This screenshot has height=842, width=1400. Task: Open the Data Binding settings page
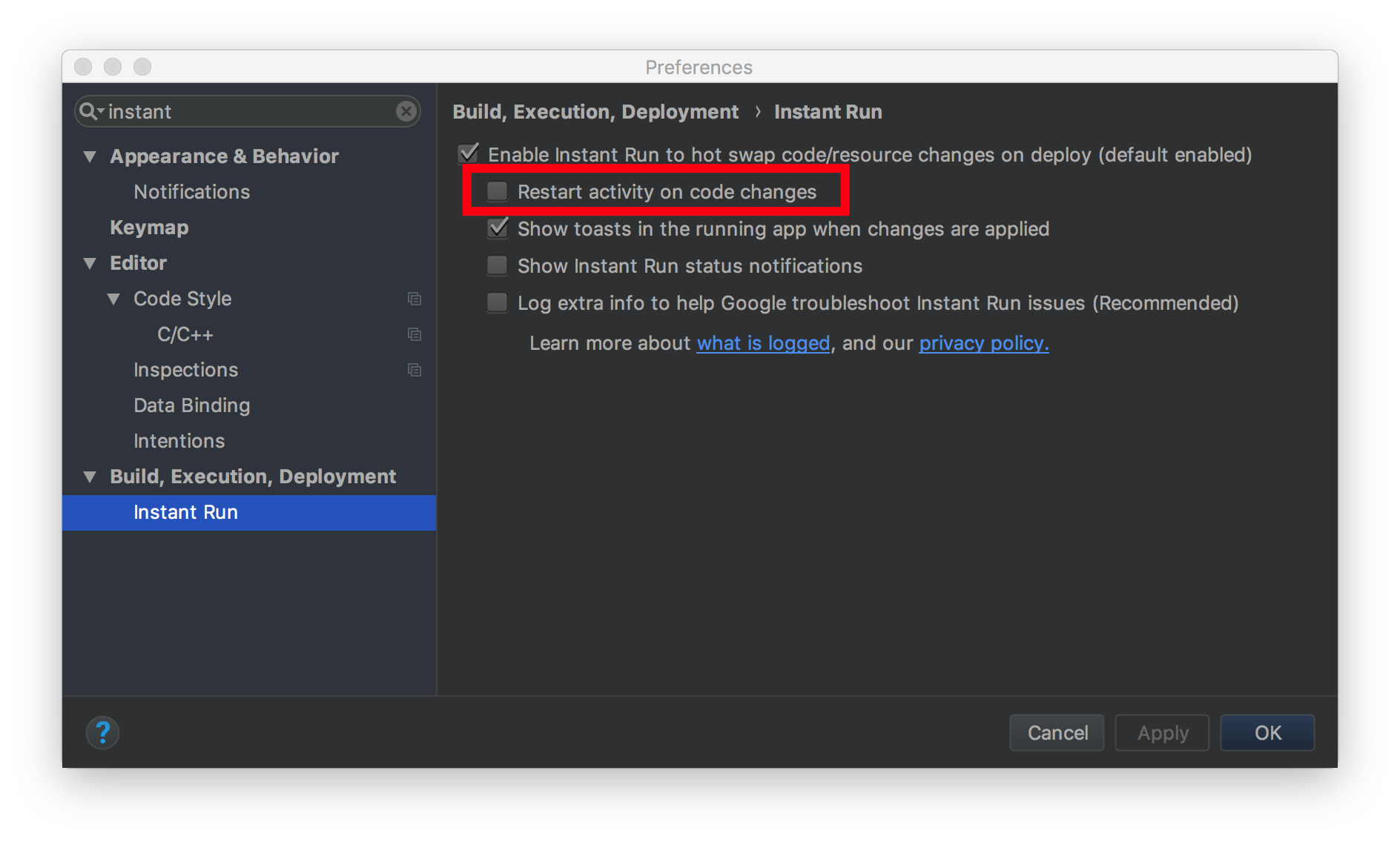point(192,405)
